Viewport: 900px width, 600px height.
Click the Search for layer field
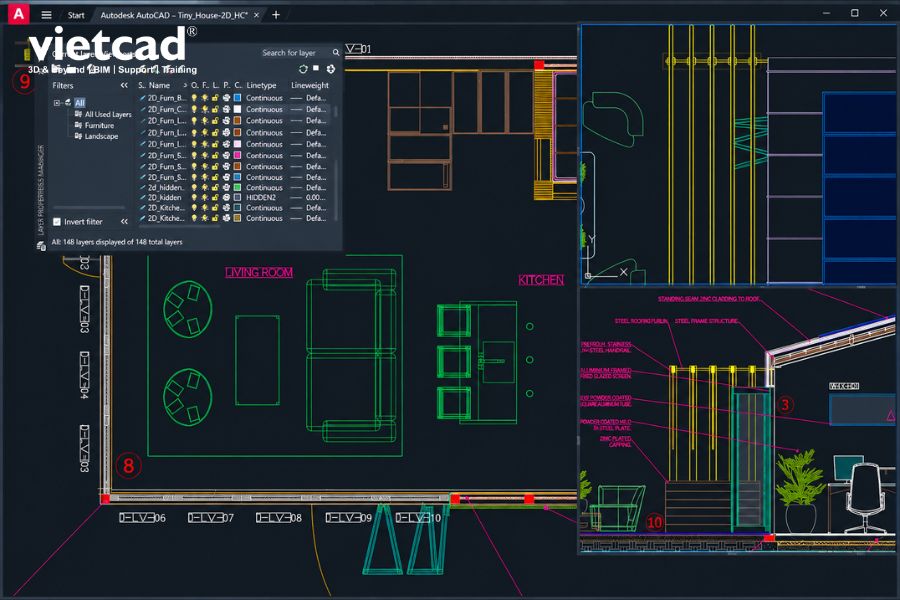coord(296,53)
